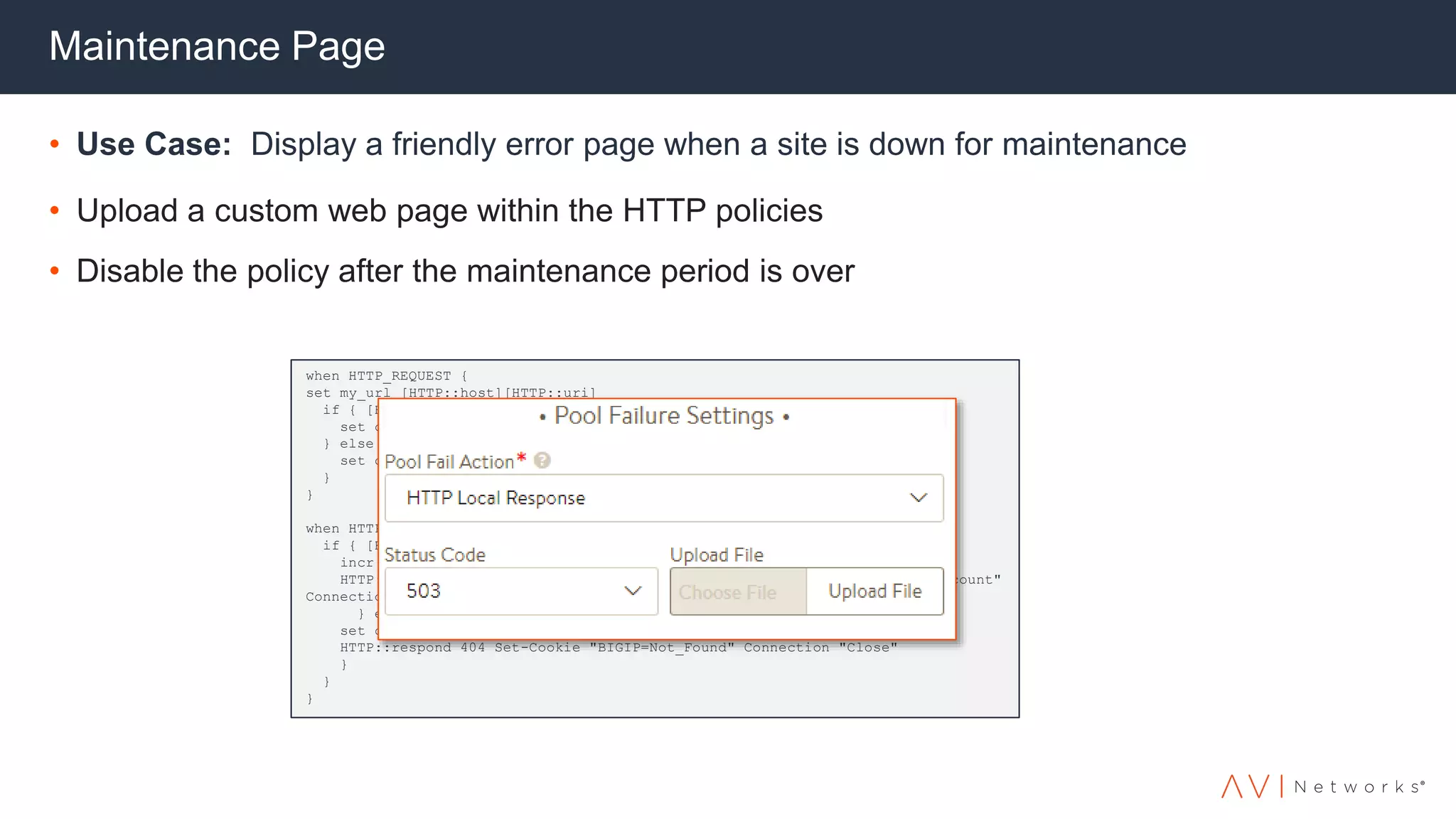Click the Maintenance Page title
1456x819 pixels.
pos(217,46)
